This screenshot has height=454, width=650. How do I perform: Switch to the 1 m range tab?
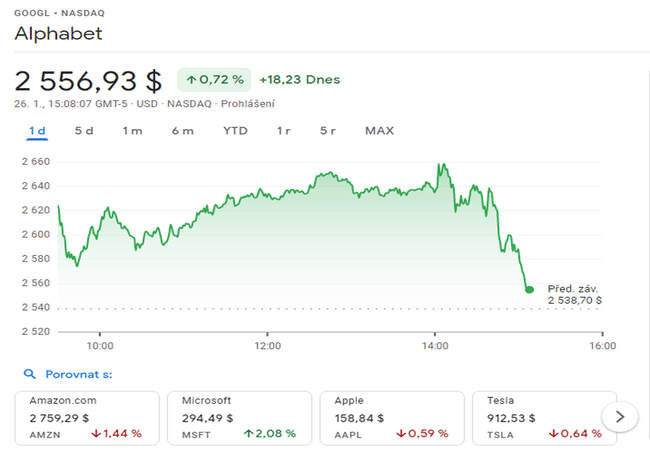coord(132,131)
